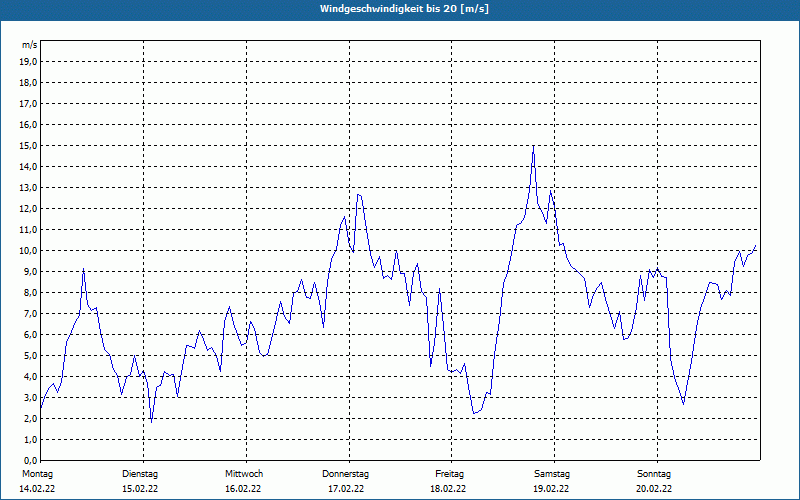800x500 pixels.
Task: Click the '10,0' y-axis label
Action: click(x=28, y=251)
